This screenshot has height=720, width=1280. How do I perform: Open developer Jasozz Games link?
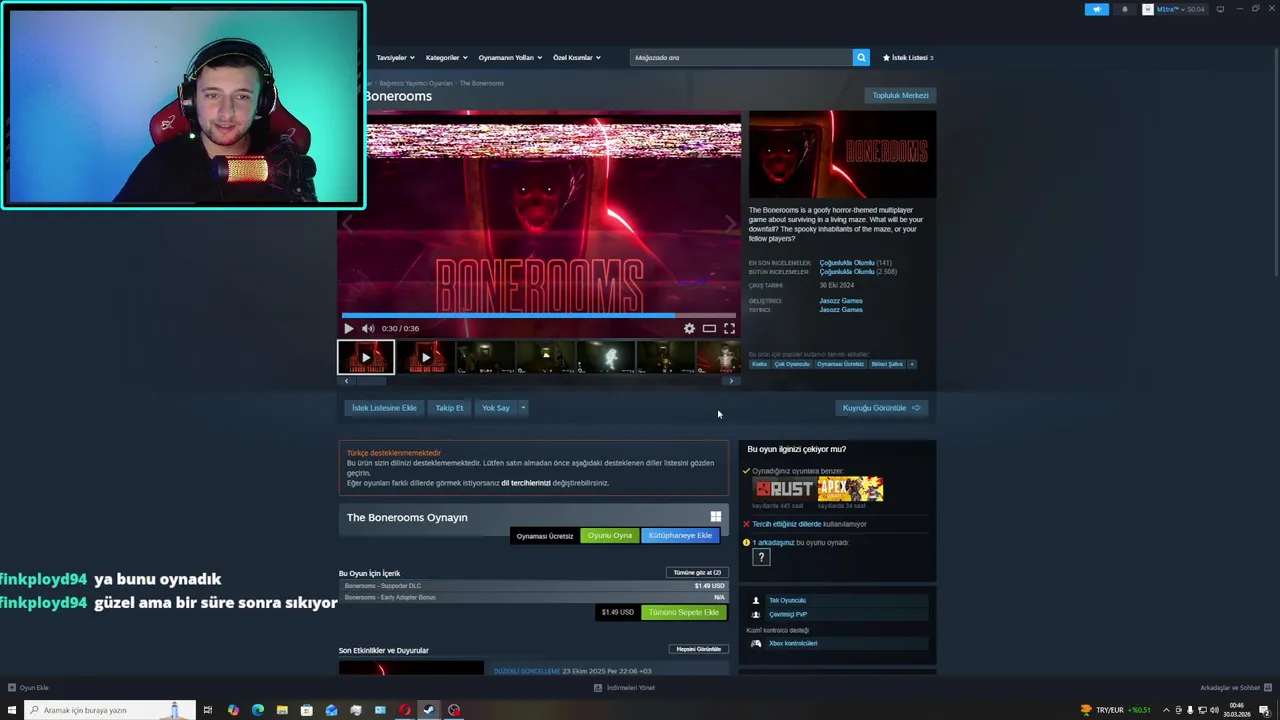click(x=841, y=300)
